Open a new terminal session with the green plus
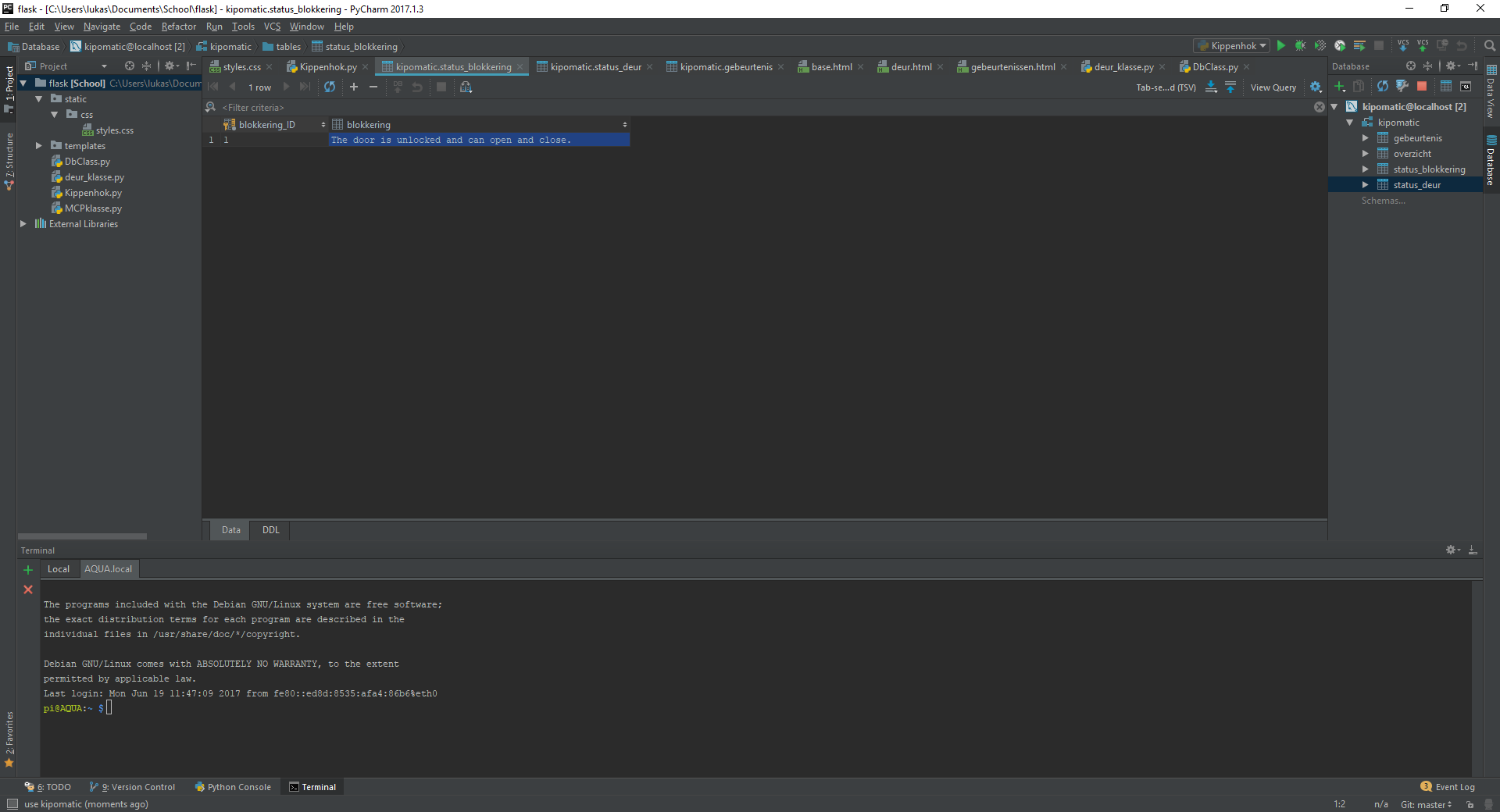This screenshot has height=812, width=1500. tap(28, 570)
